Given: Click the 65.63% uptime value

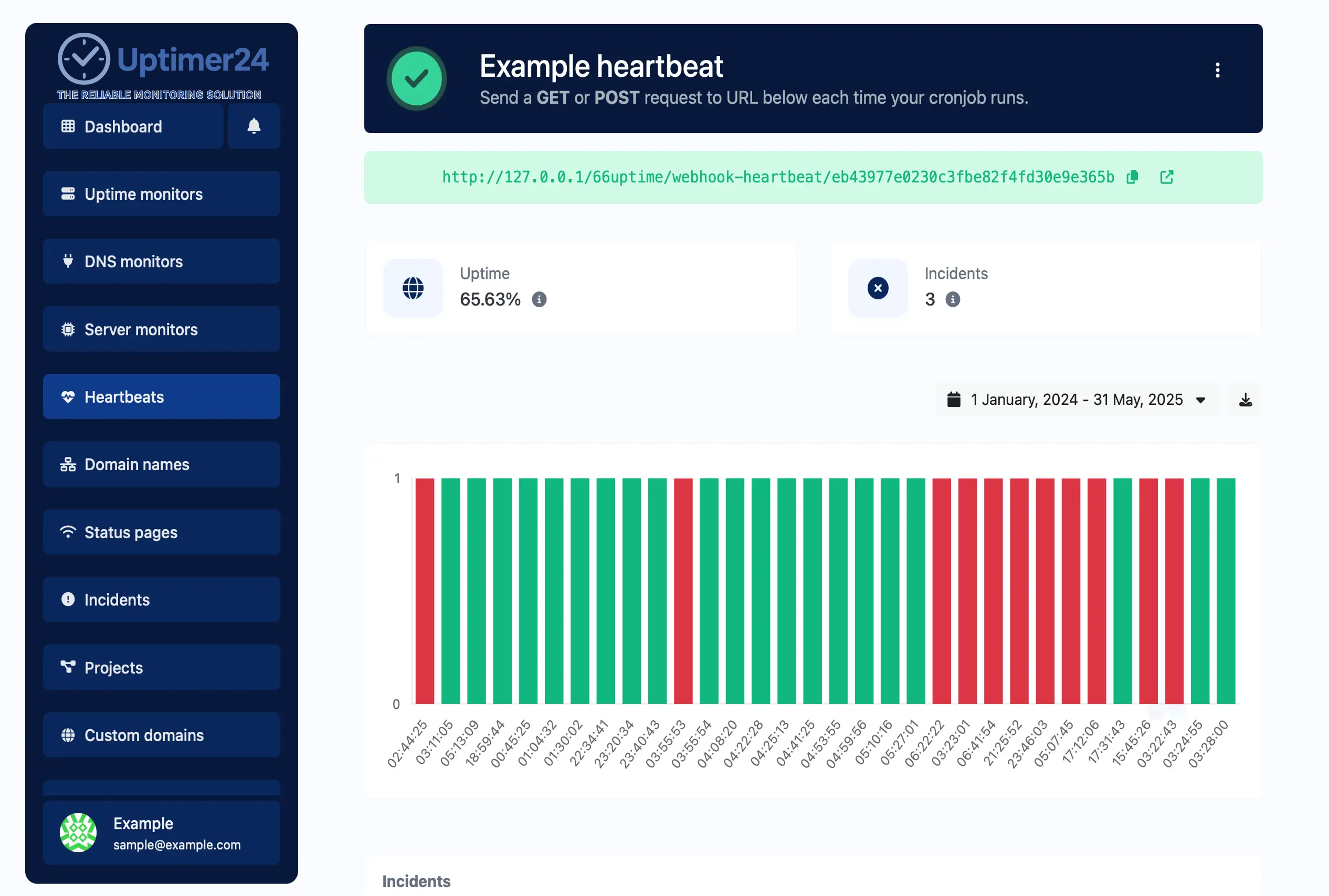Looking at the screenshot, I should 490,299.
